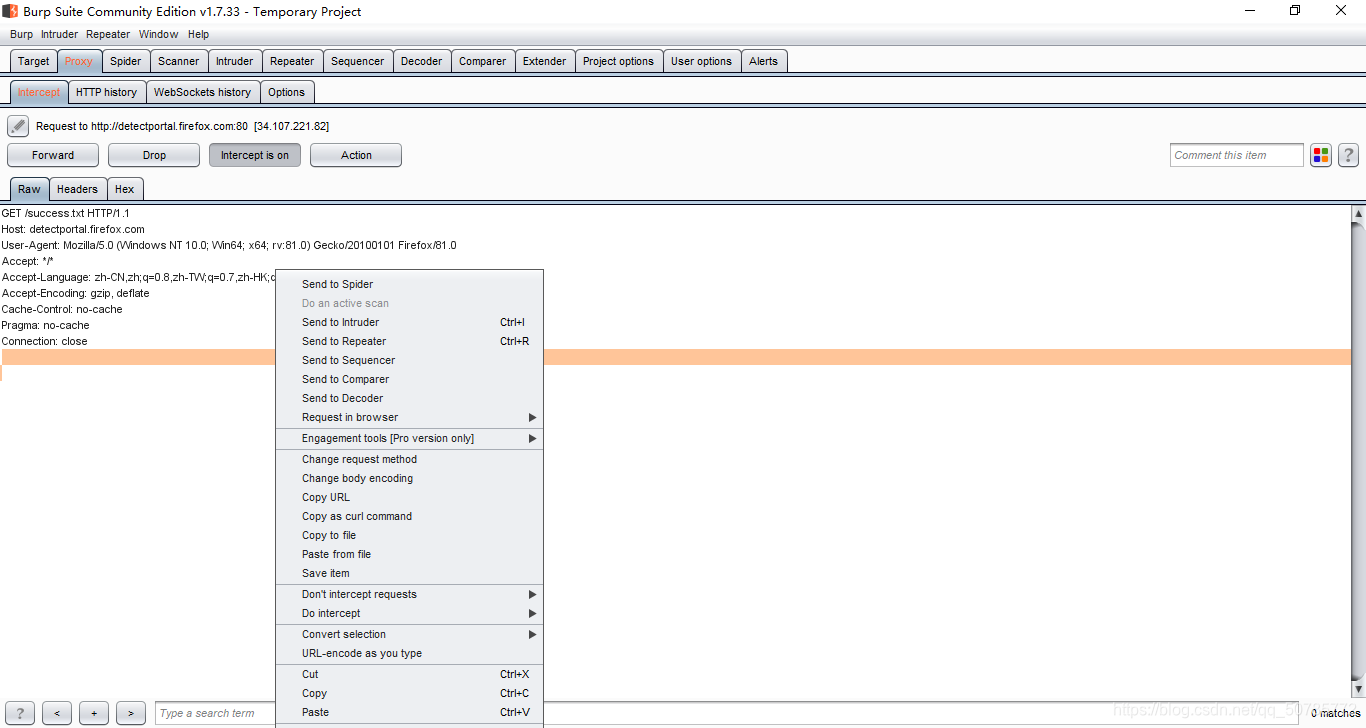The height and width of the screenshot is (728, 1366).
Task: Choose Send to Sequencer
Action: (409, 360)
